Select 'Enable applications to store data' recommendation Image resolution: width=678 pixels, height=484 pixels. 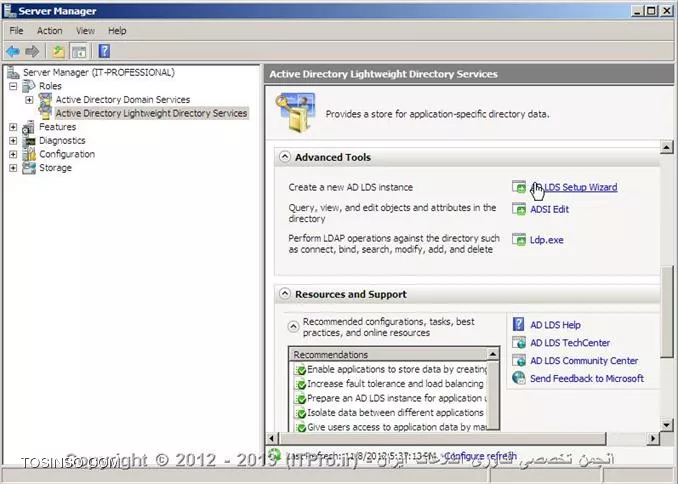tap(391, 369)
